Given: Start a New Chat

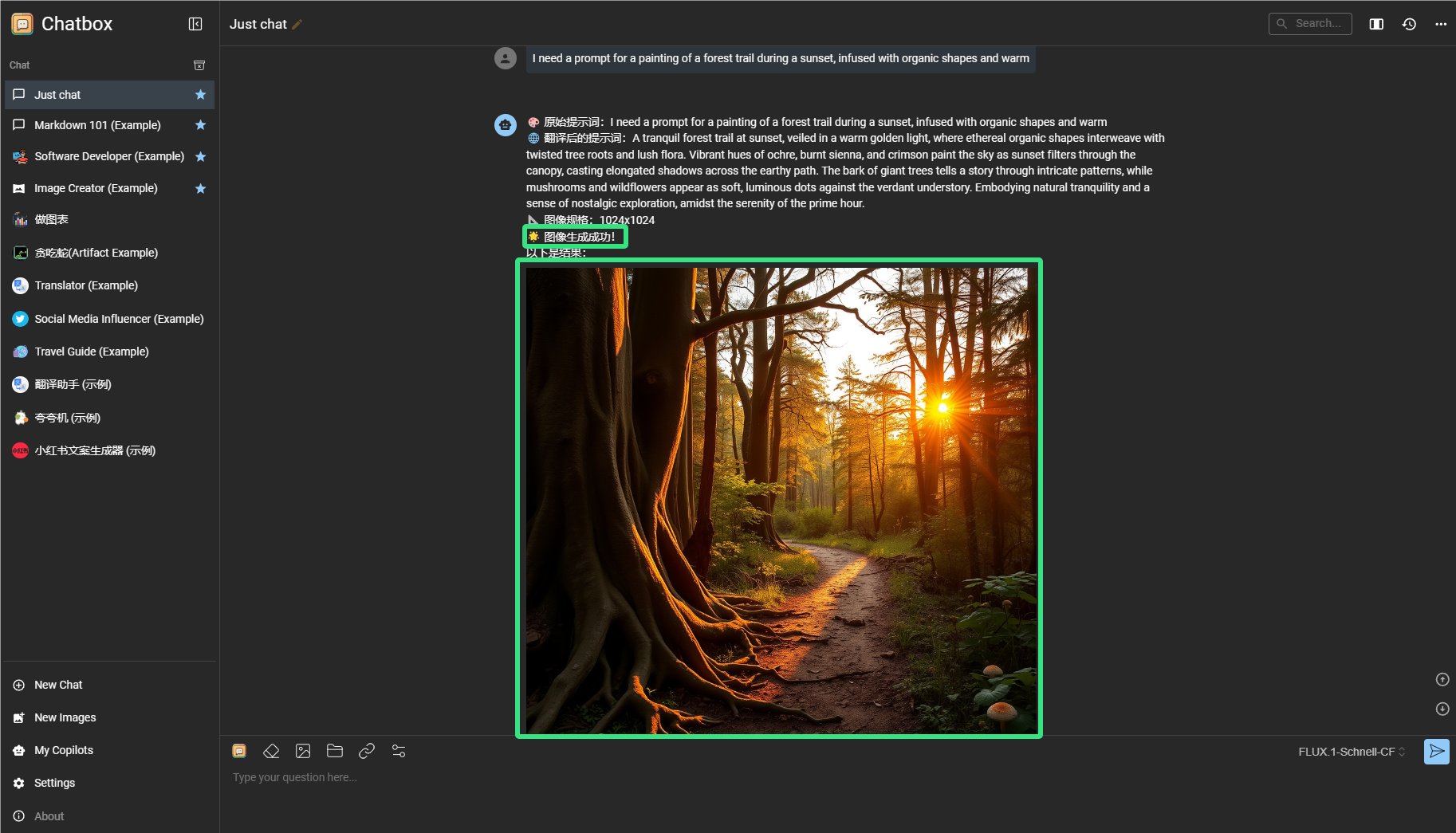Looking at the screenshot, I should [x=109, y=685].
